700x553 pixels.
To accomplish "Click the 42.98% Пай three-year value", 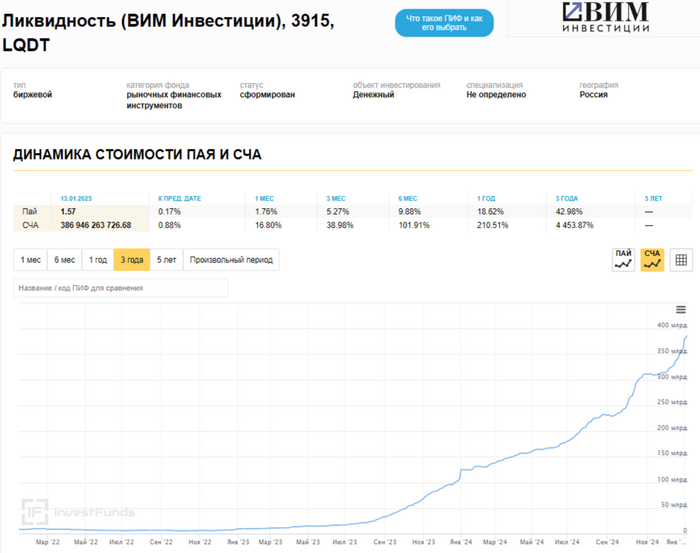I will [x=569, y=212].
